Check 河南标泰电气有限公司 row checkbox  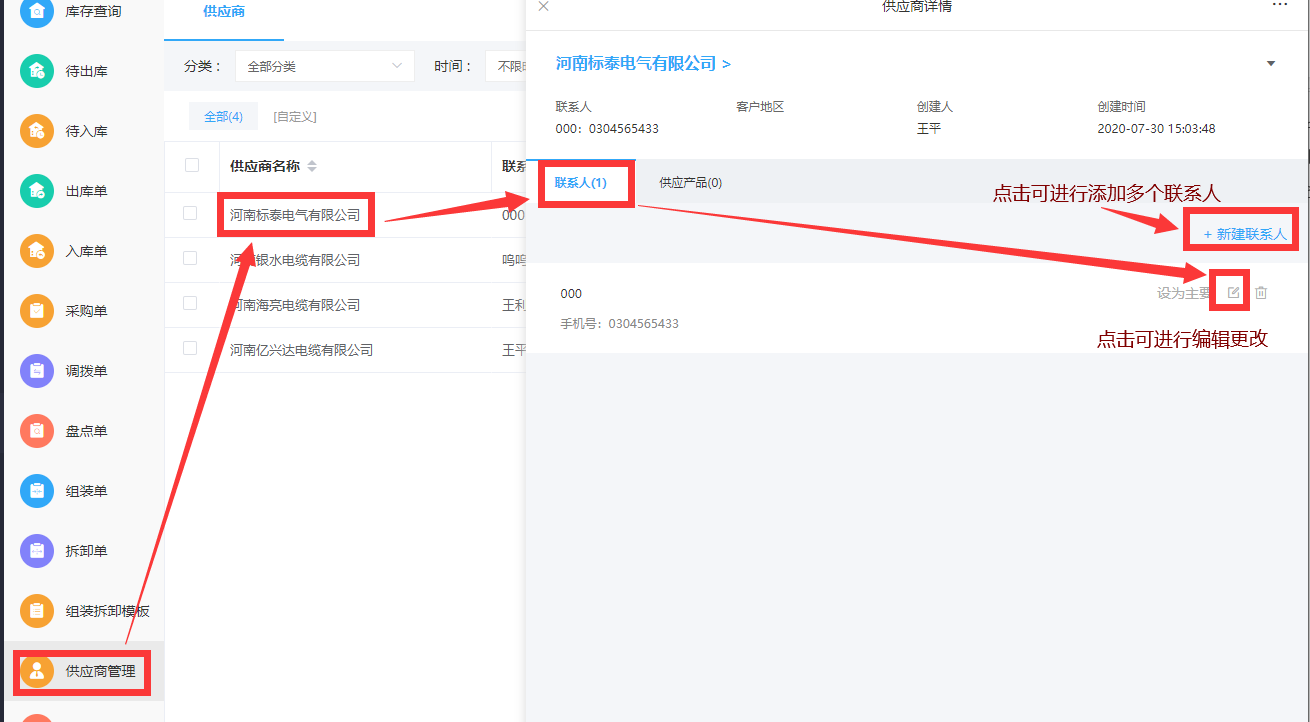[190, 213]
